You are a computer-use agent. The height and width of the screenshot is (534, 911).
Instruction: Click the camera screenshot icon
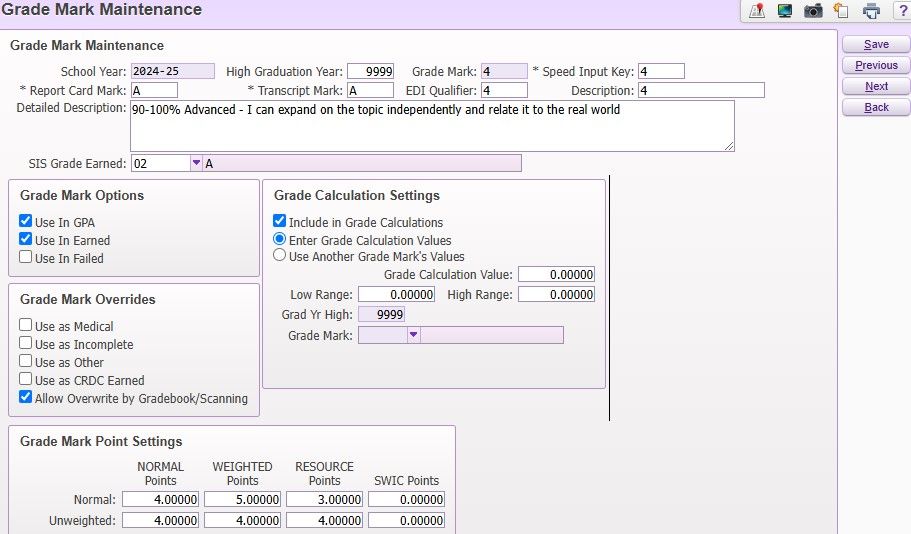click(x=813, y=11)
